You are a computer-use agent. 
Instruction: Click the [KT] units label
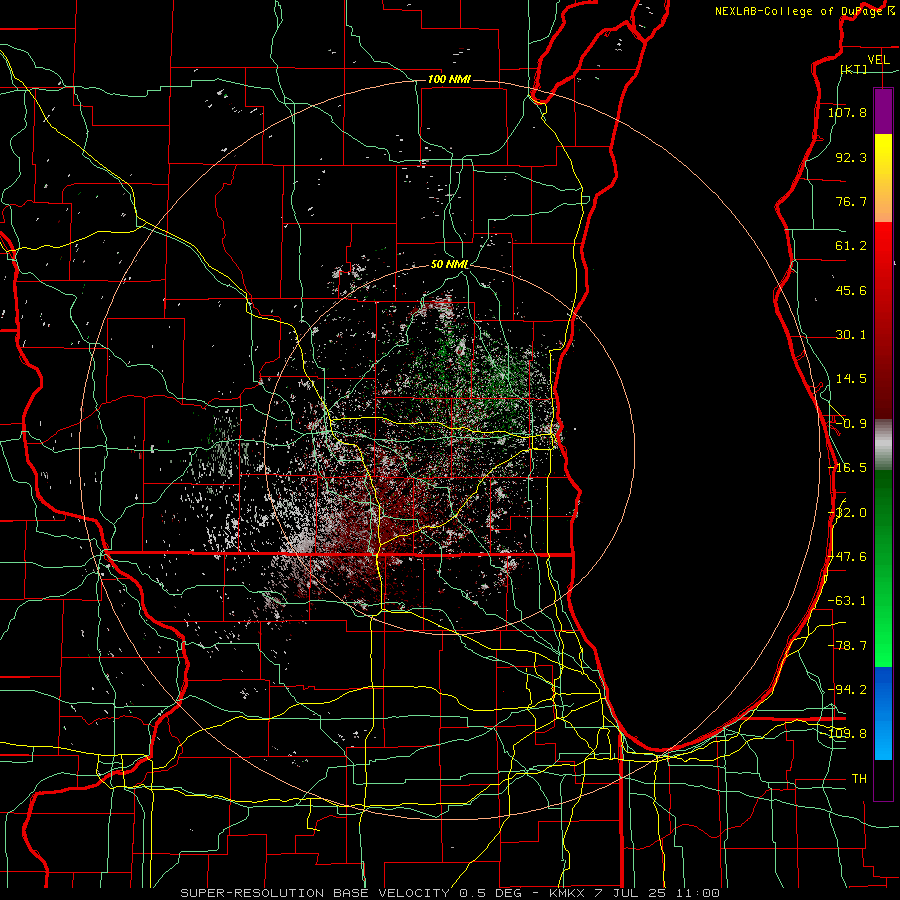[854, 69]
